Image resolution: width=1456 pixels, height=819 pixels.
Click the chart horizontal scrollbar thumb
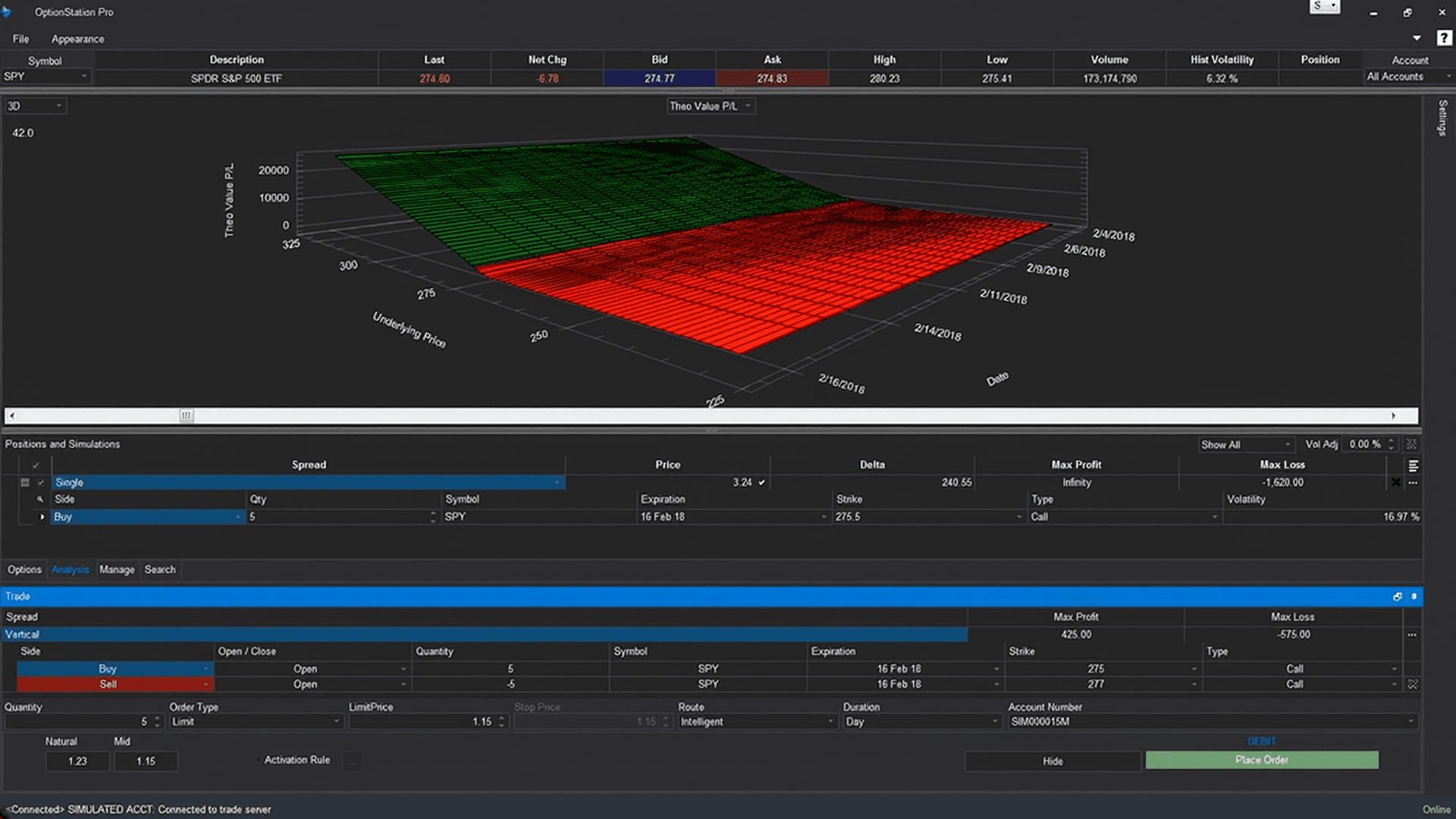click(187, 416)
